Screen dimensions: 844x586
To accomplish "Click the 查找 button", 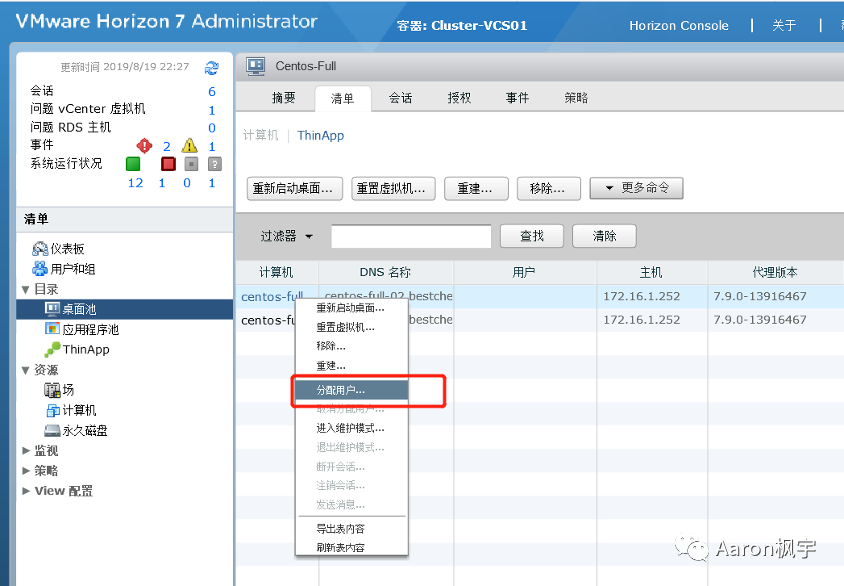I will [532, 236].
